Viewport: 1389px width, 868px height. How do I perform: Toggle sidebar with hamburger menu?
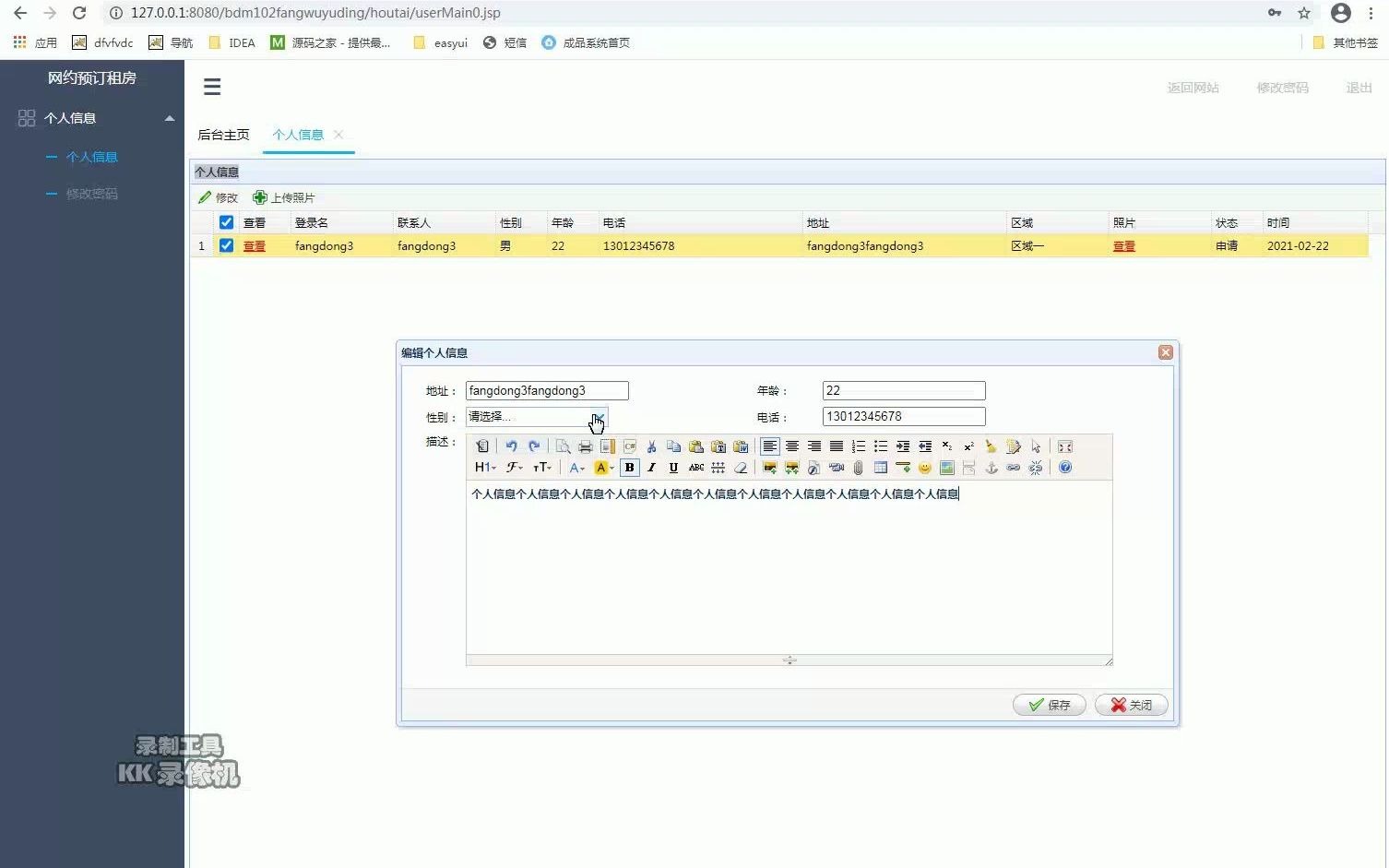212,87
